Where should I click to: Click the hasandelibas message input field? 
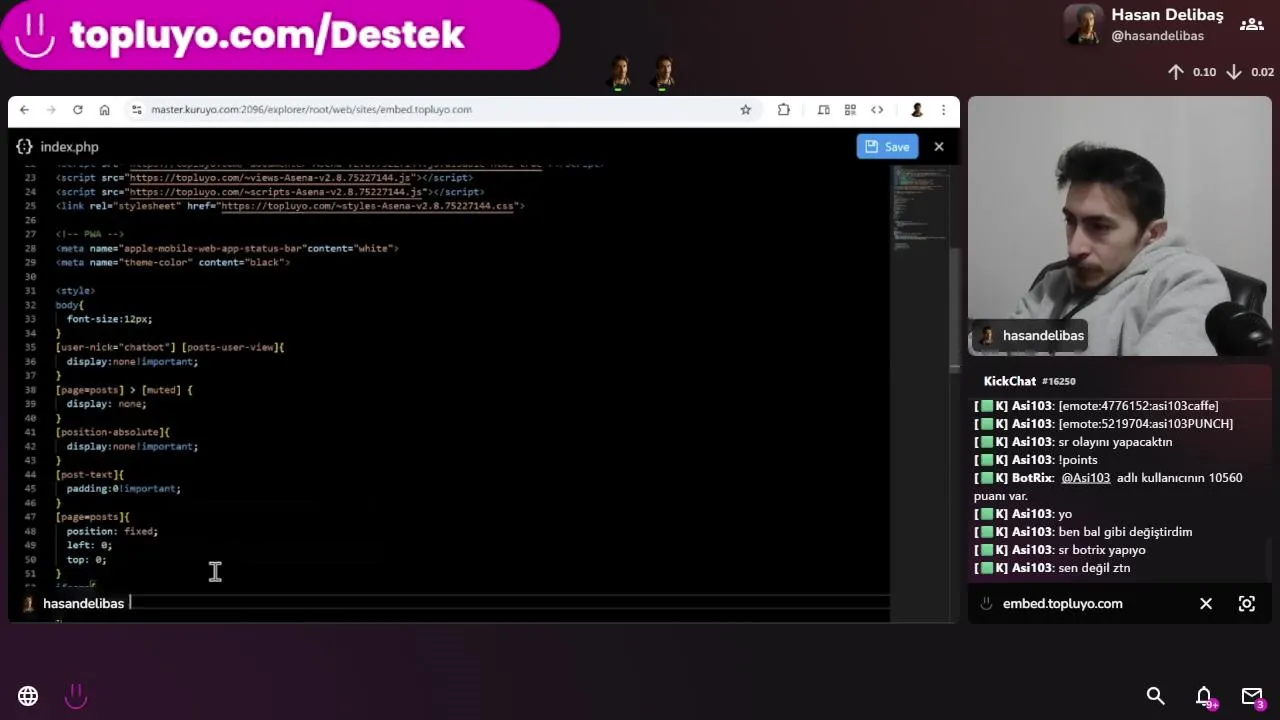click(x=508, y=603)
